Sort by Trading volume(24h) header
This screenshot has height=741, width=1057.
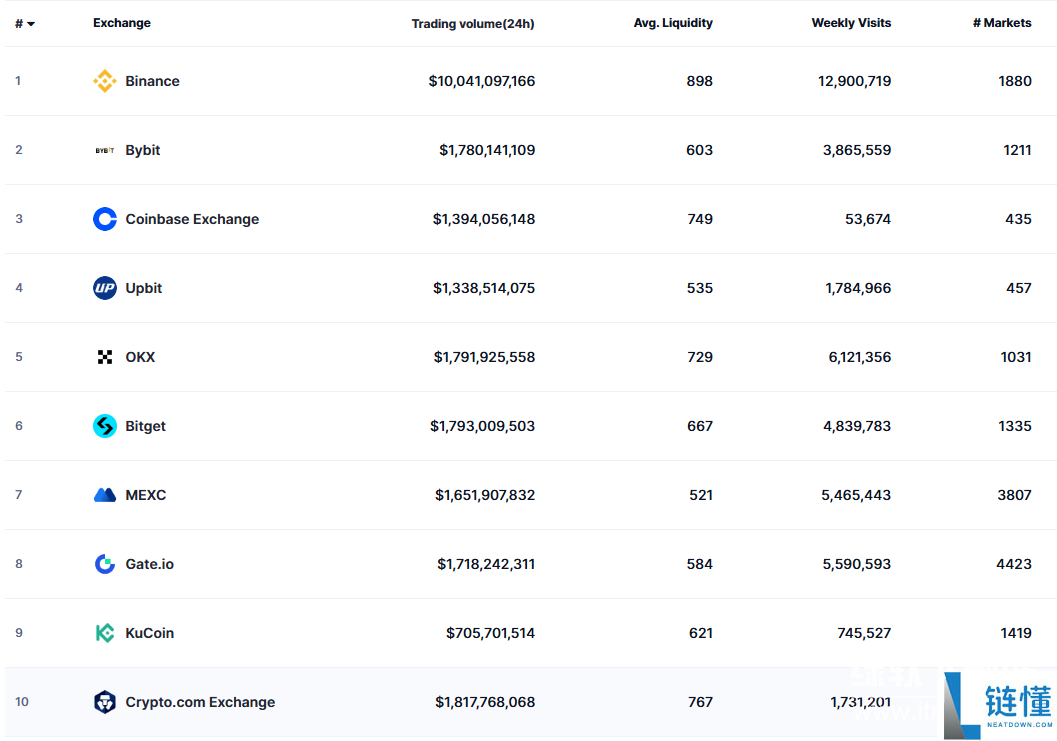tap(473, 24)
